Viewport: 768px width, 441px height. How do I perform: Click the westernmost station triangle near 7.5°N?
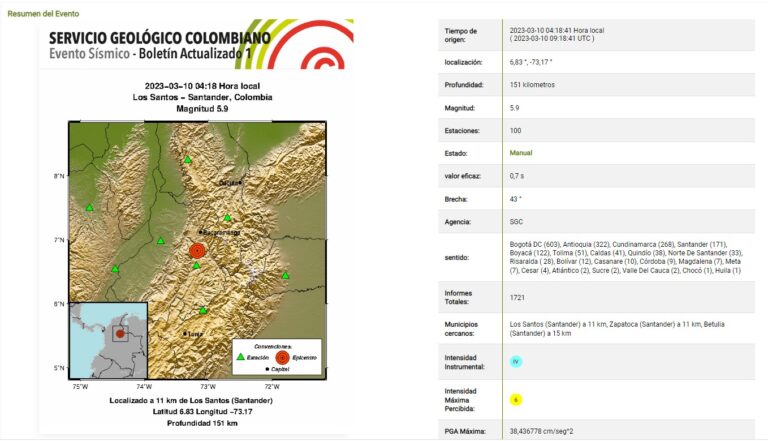pyautogui.click(x=90, y=208)
